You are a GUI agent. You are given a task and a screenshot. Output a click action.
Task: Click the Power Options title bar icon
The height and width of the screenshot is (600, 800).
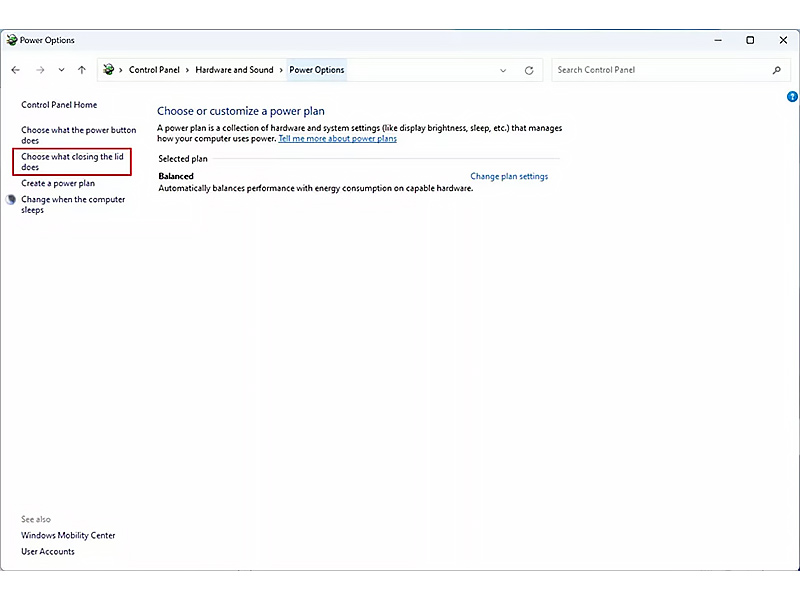12,40
